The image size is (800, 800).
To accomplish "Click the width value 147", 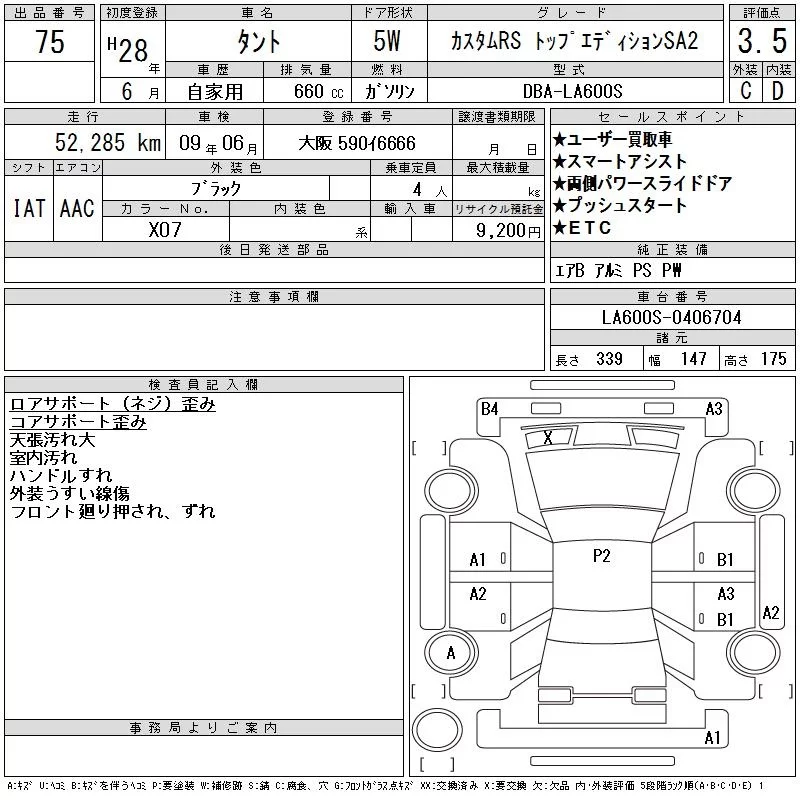I will (693, 359).
